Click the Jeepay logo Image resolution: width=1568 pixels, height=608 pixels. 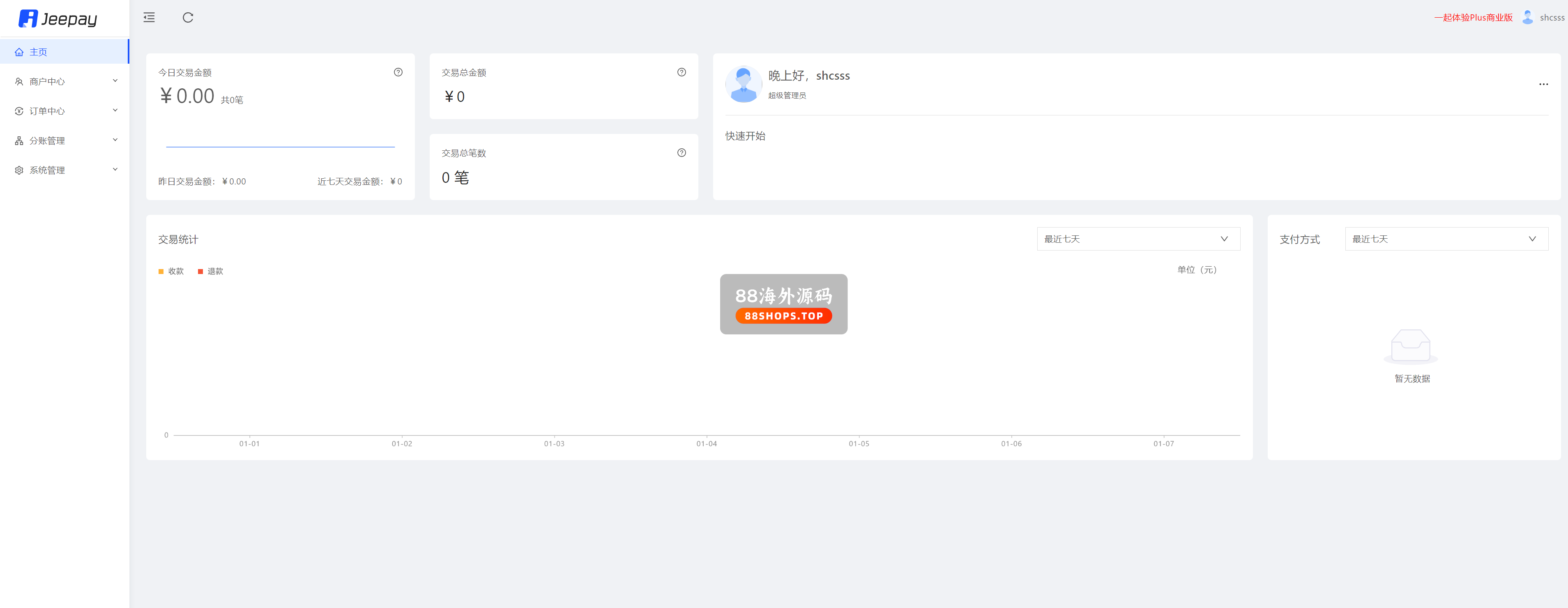(58, 19)
